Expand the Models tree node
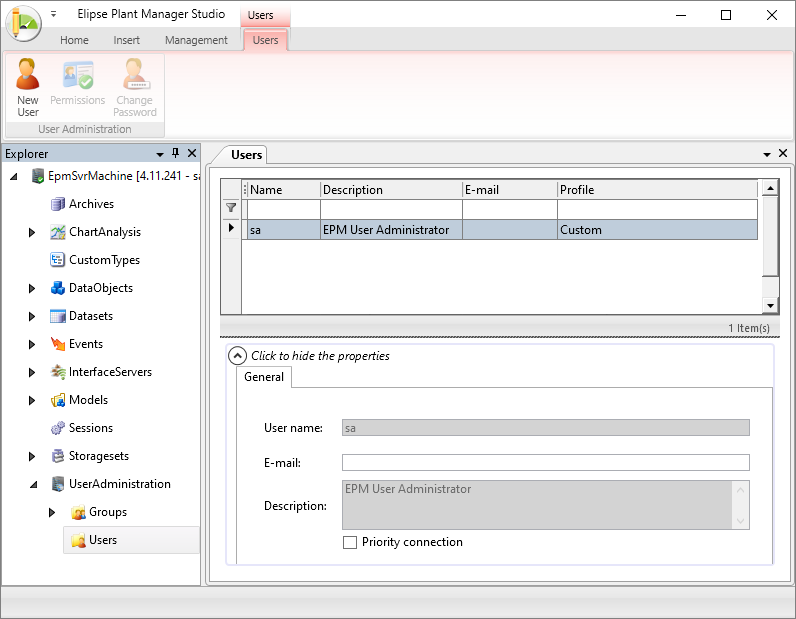 pos(32,400)
